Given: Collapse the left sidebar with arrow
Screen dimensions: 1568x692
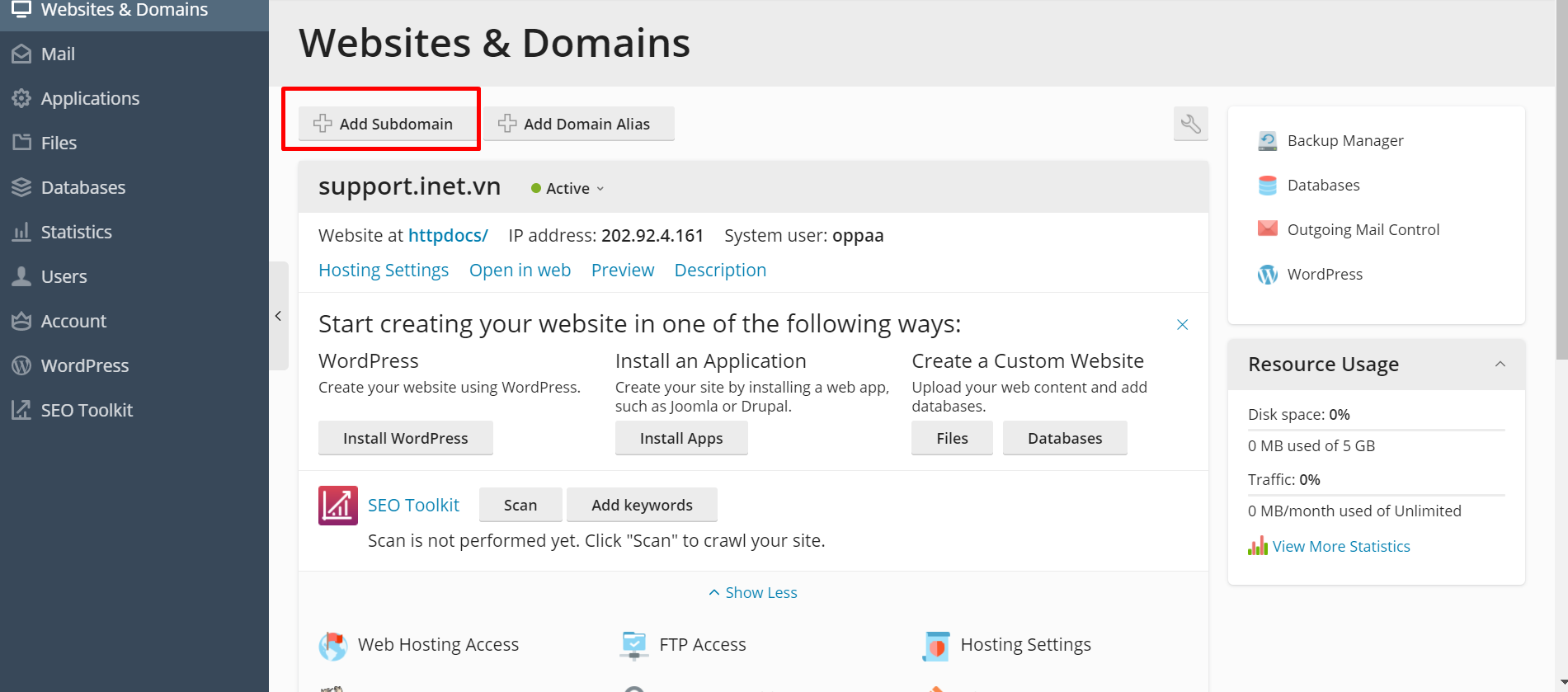Looking at the screenshot, I should pos(279,316).
